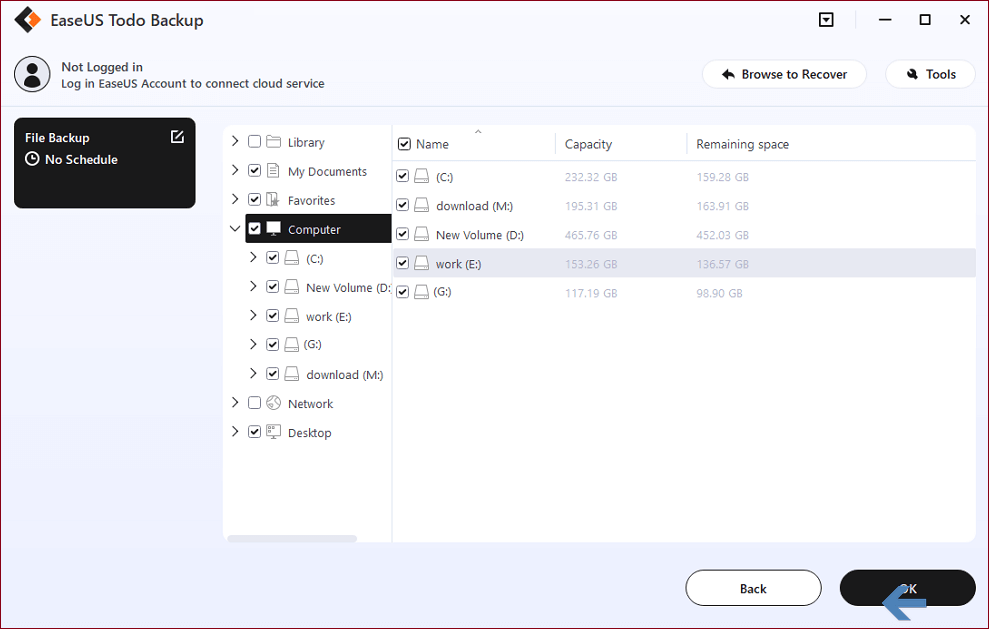Screen dimensions: 989x629
Task: Uncheck the work (E:) checkbox in the list
Action: pyautogui.click(x=402, y=263)
